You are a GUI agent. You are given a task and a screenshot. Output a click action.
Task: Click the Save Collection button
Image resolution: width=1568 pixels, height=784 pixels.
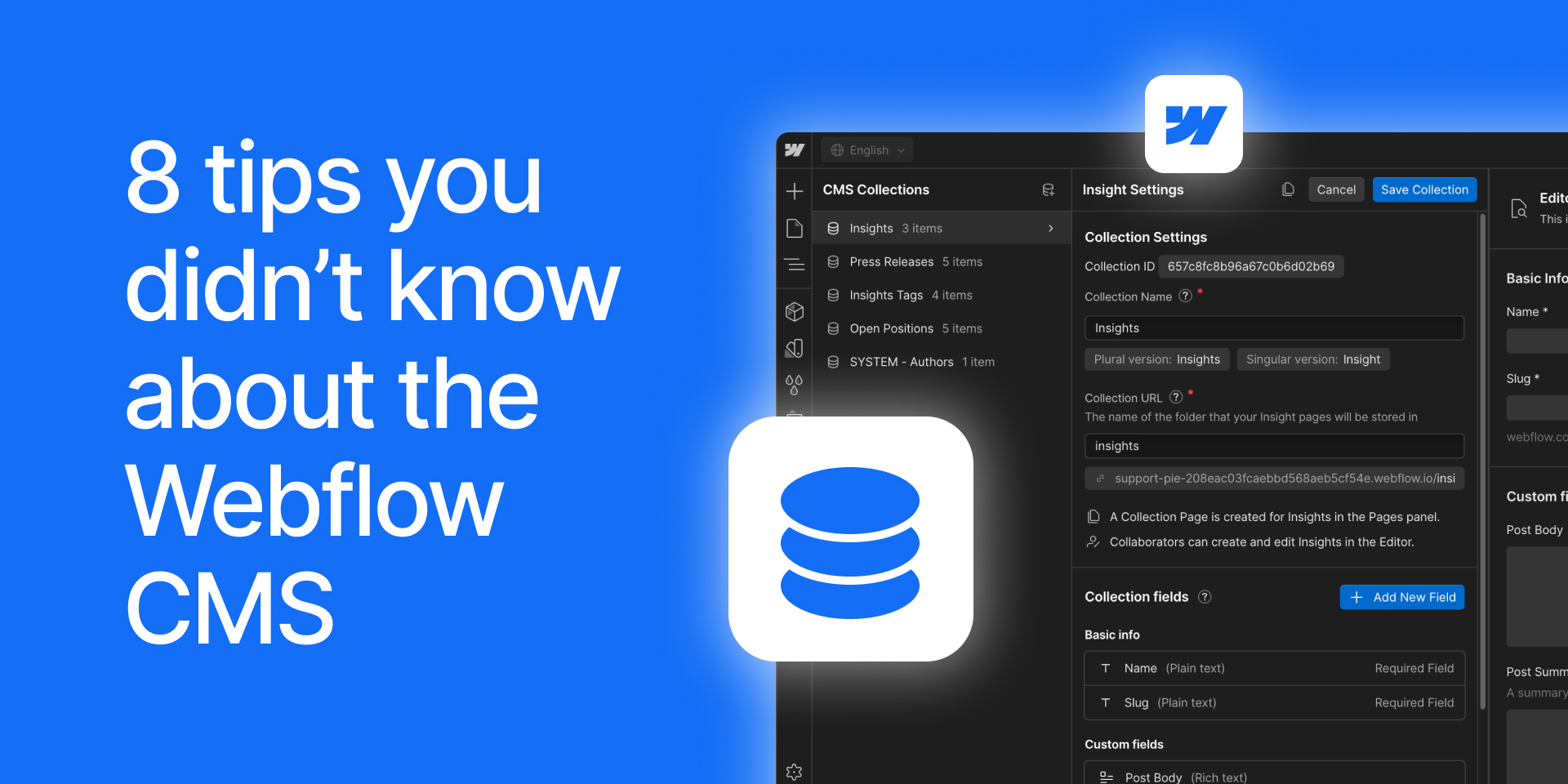point(1424,189)
